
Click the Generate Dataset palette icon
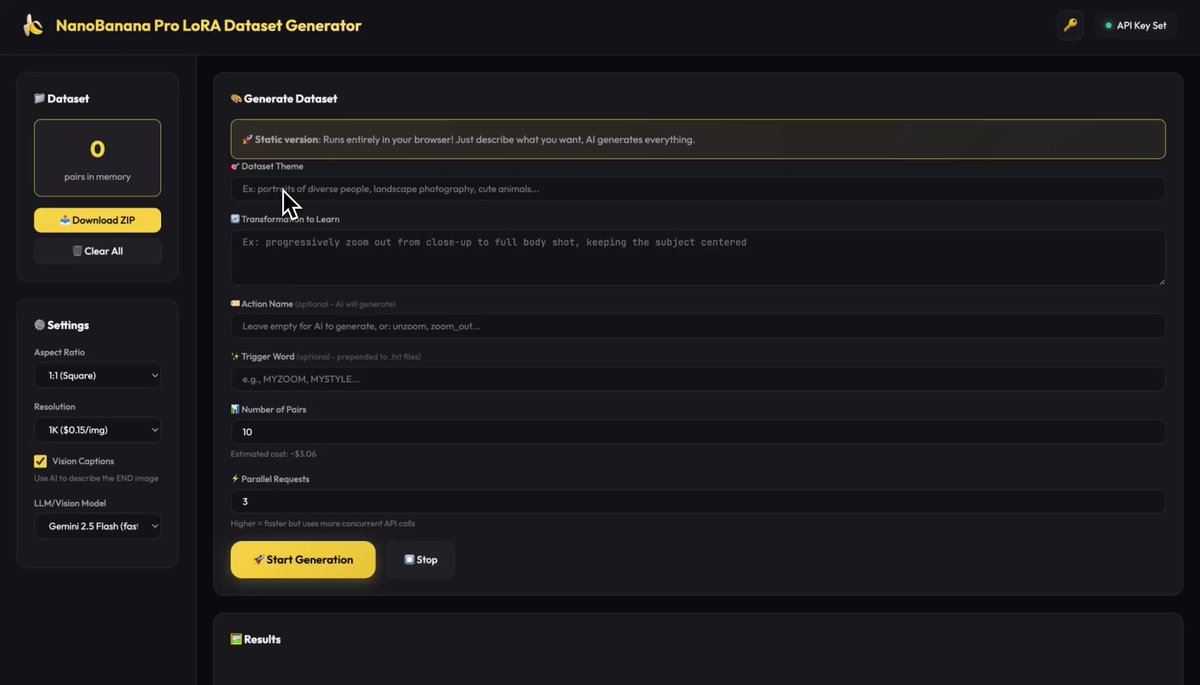tap(236, 99)
